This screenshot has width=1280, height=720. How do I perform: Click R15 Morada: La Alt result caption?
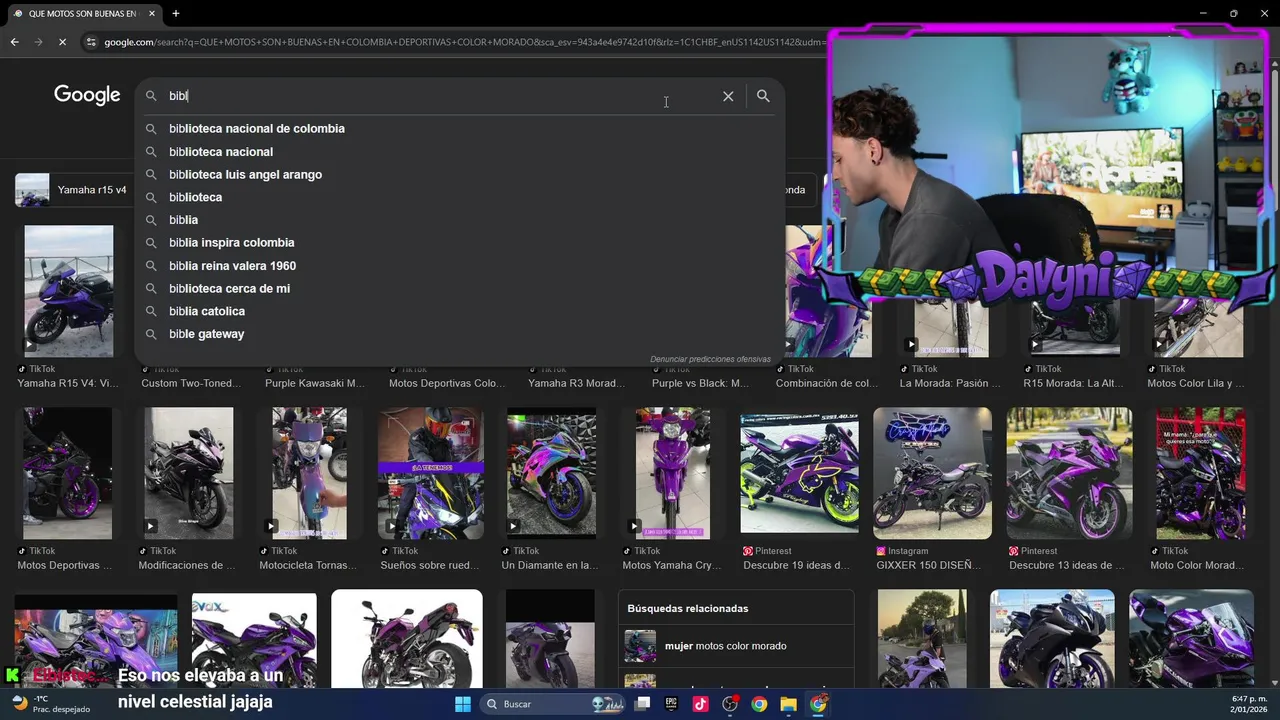1073,383
